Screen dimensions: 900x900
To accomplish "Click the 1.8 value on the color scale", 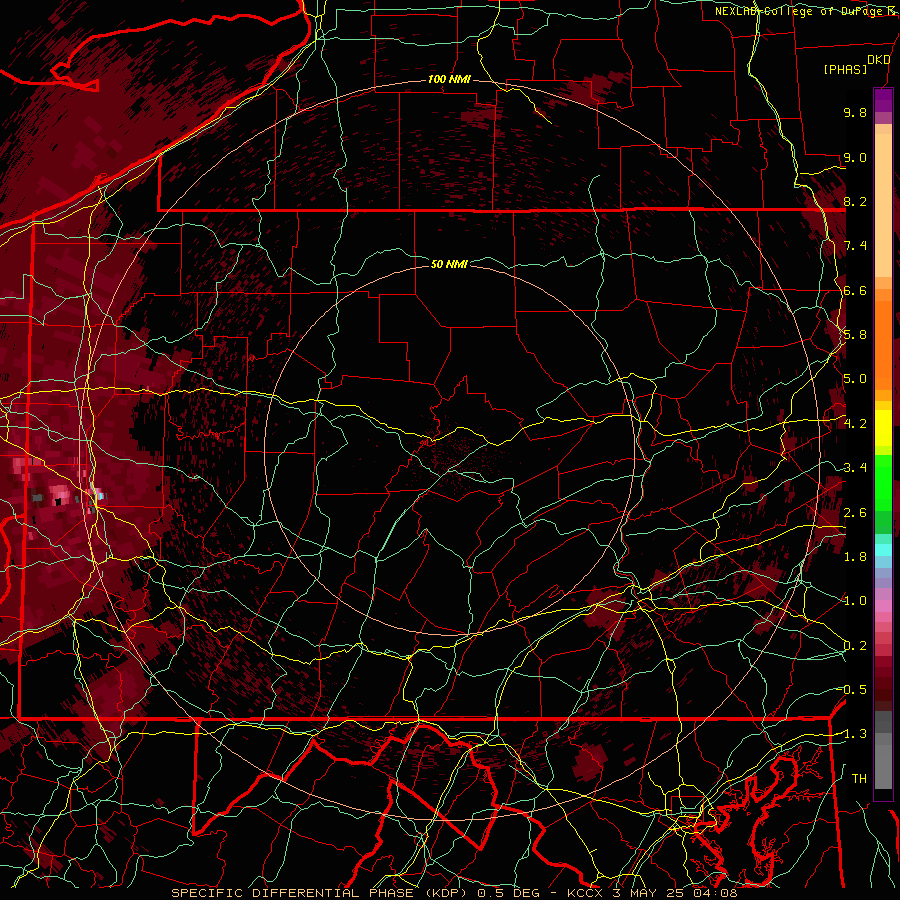I will [x=855, y=557].
